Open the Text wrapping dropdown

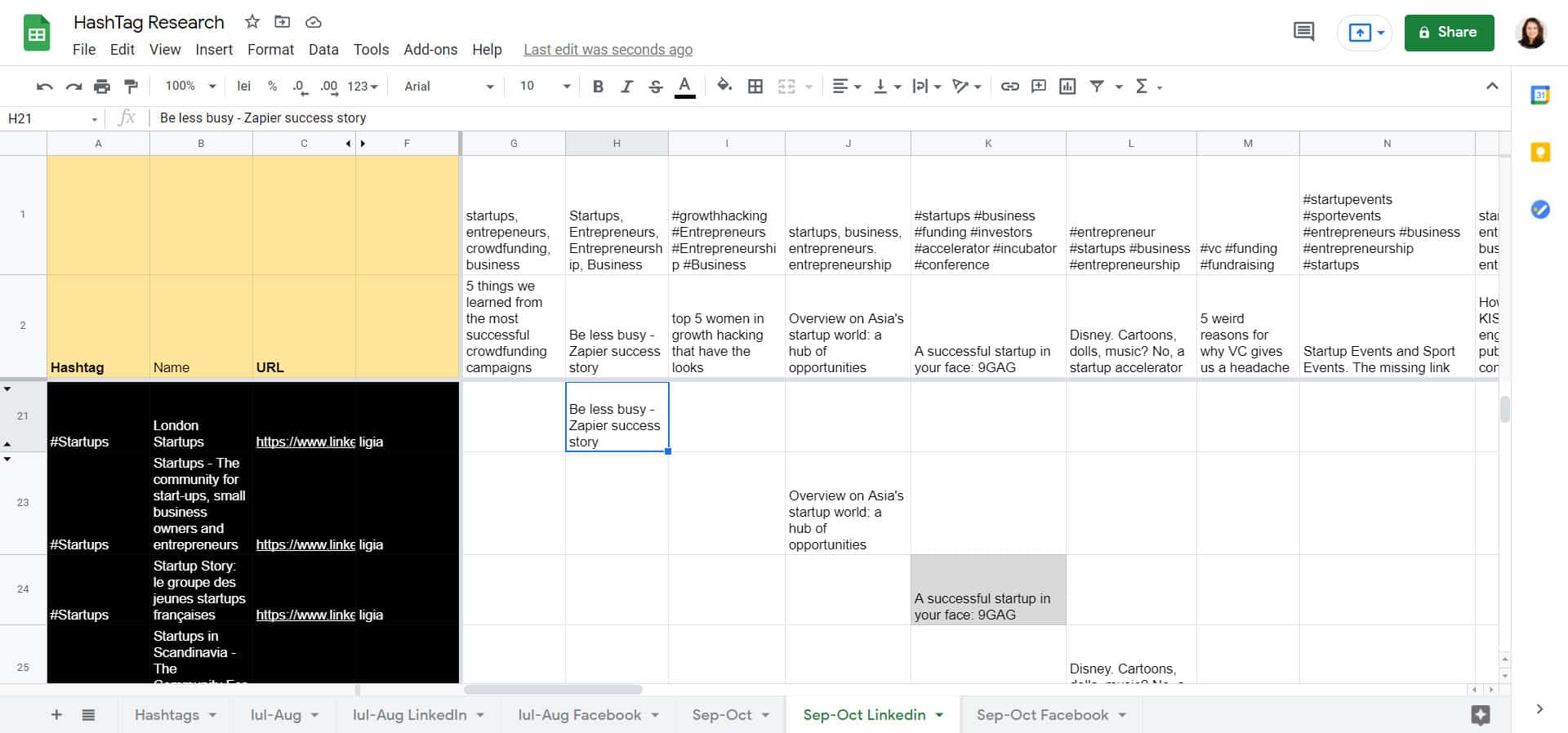(x=927, y=87)
